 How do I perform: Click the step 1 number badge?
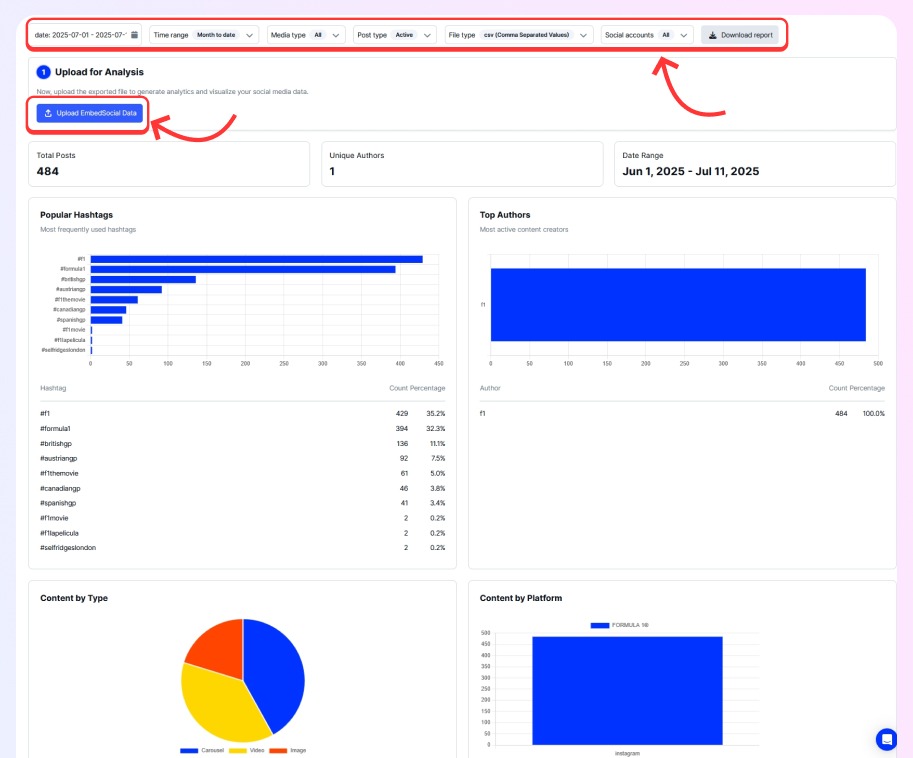pos(43,72)
